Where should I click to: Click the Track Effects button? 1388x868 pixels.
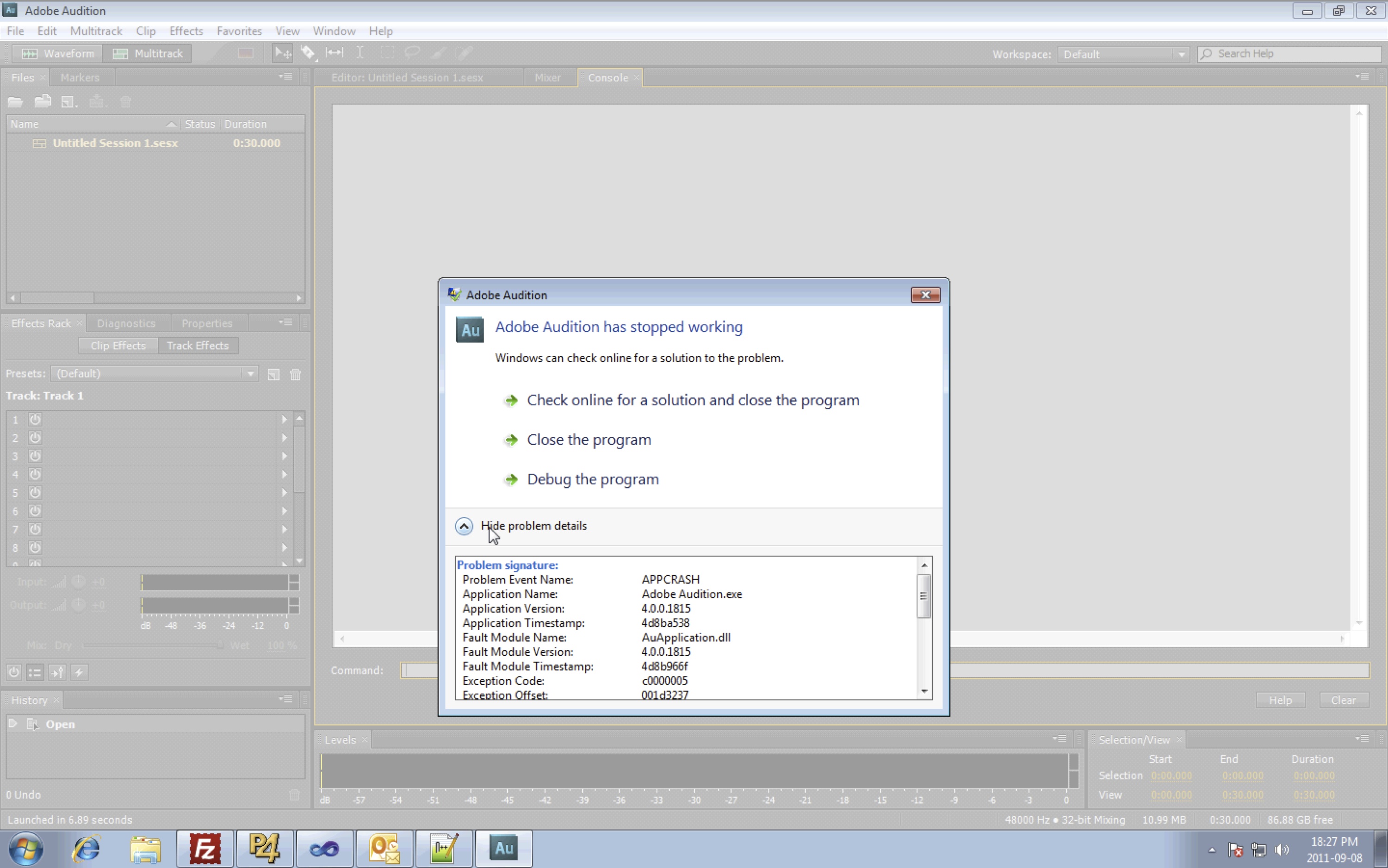198,346
